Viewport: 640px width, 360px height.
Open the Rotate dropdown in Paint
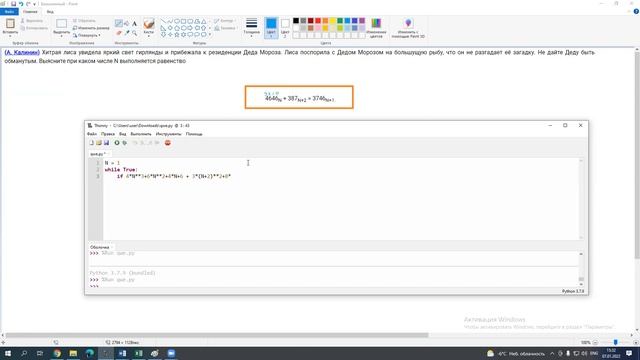tap(87, 36)
